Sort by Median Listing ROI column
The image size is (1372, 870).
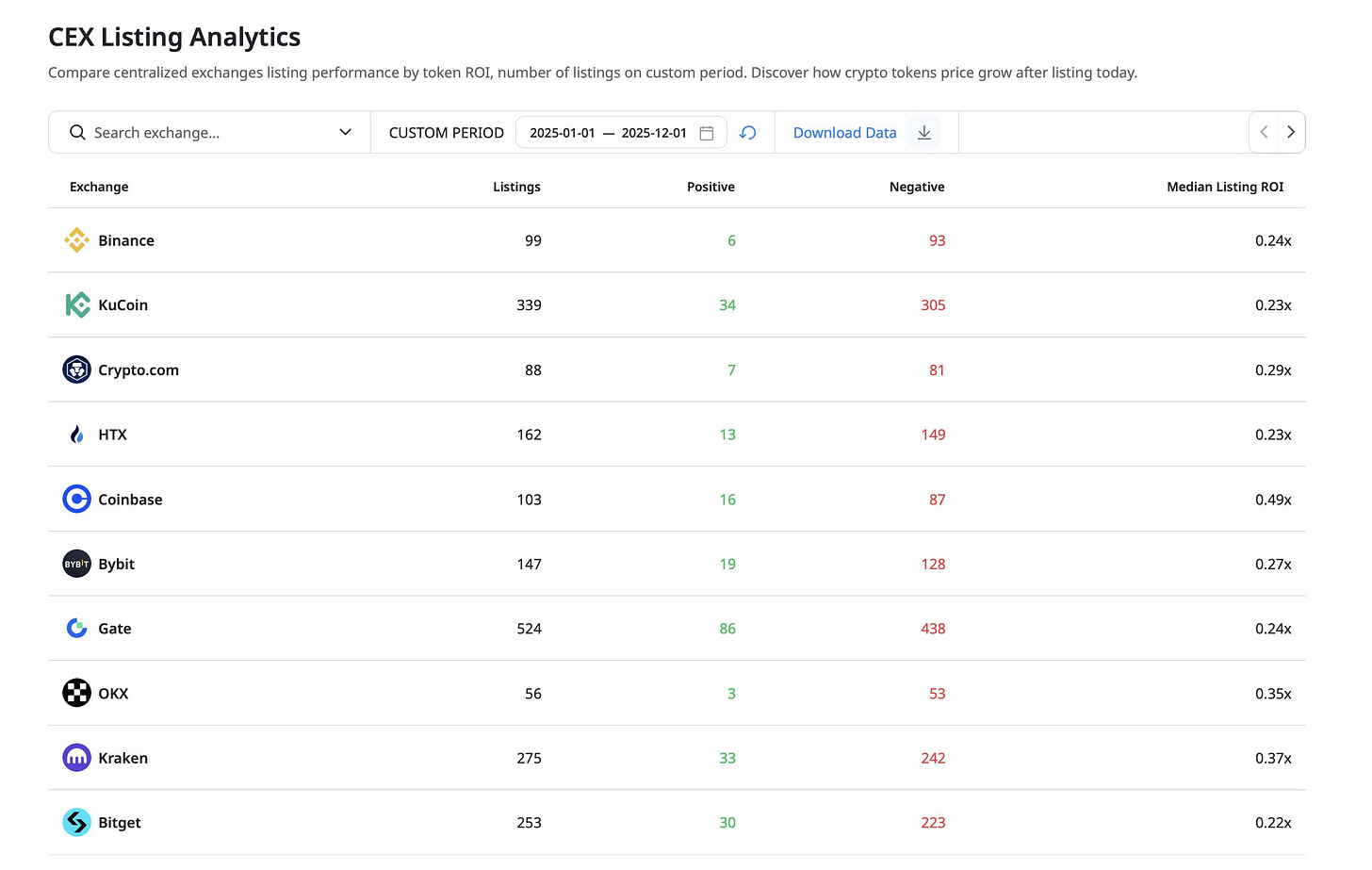[x=1225, y=187]
